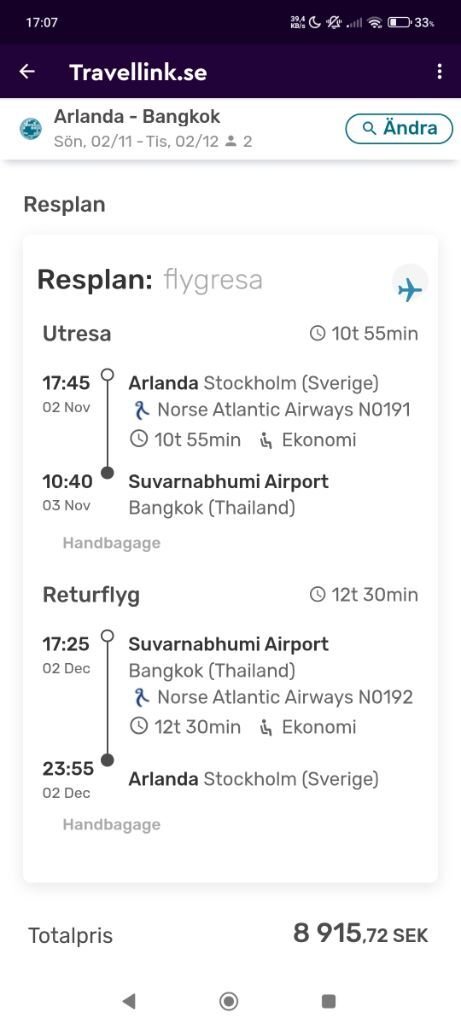
Task: Open the three-dot overflow menu
Action: click(439, 71)
